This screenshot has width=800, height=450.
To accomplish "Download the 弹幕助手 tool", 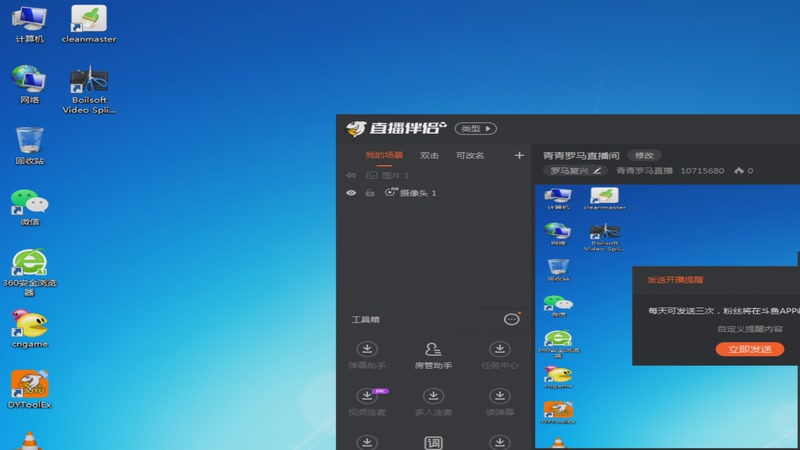I will (x=367, y=355).
